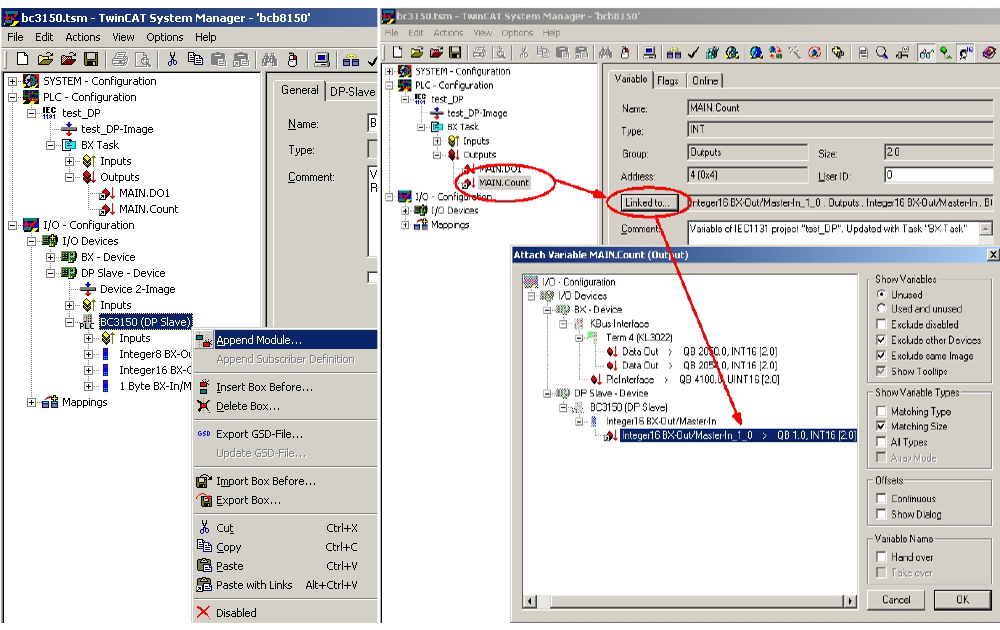
Task: Click Print Preview icon in left window toolbar
Action: pyautogui.click(x=143, y=59)
